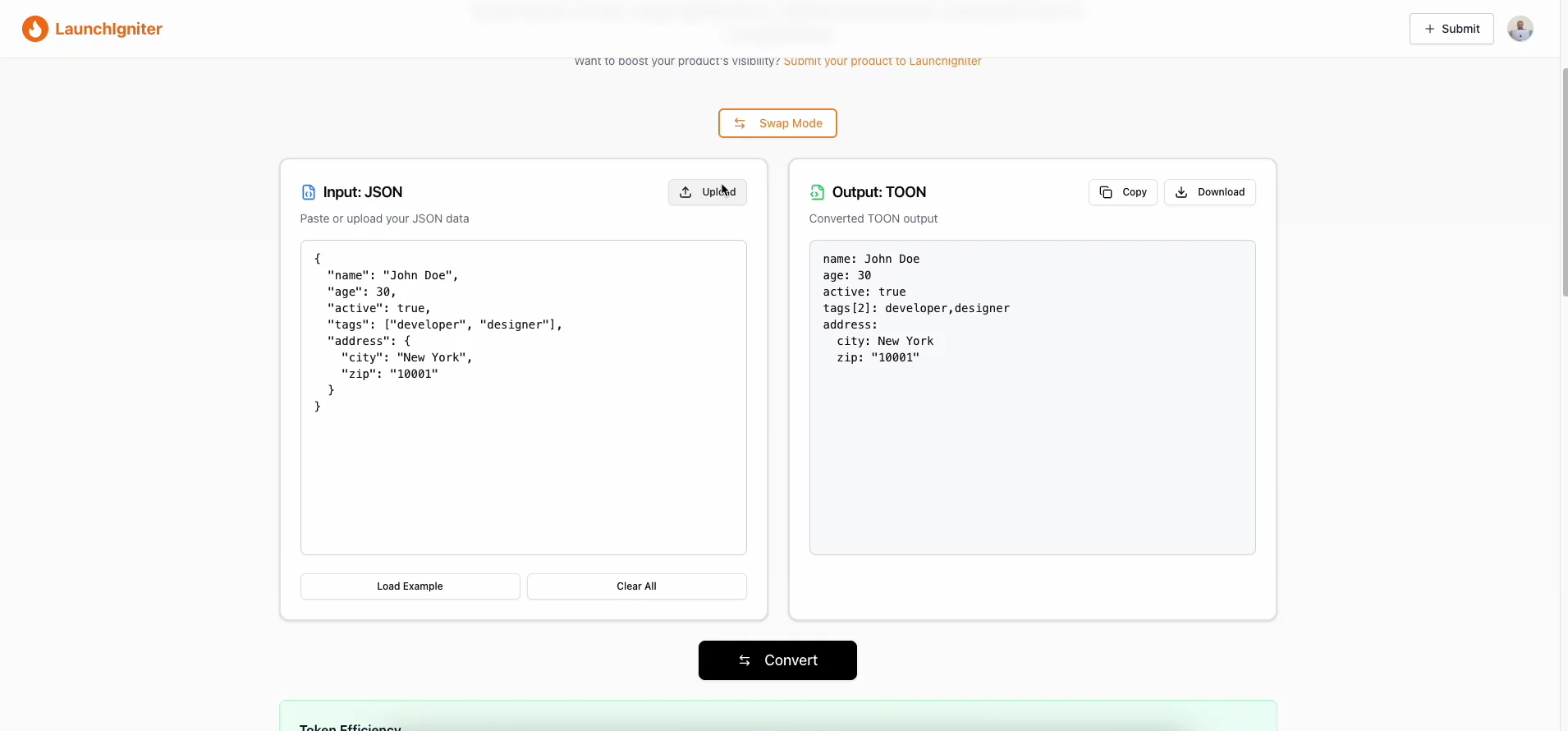
Task: Select the "Input: JSON" heading text
Action: tap(363, 192)
